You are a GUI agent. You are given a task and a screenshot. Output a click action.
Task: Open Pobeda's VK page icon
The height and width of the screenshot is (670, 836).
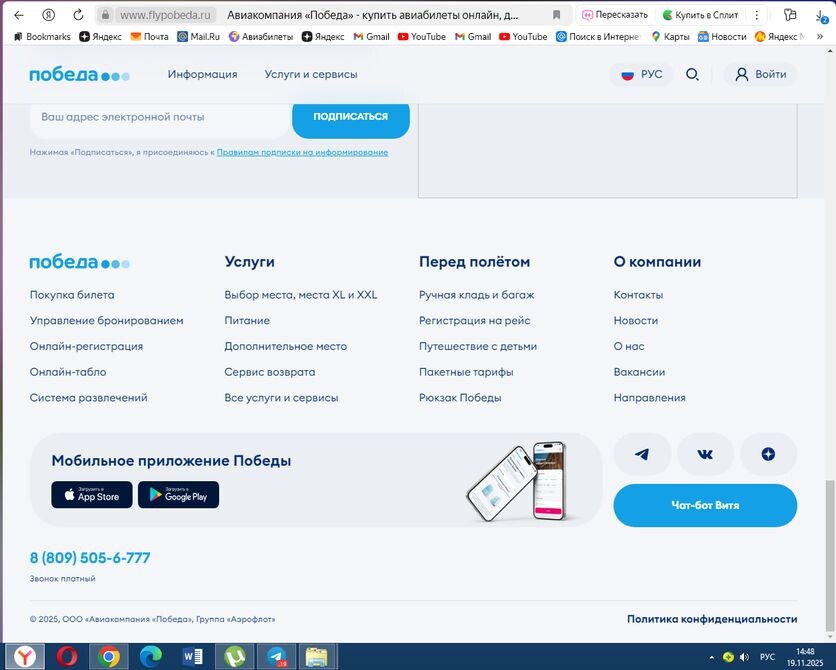pyautogui.click(x=705, y=454)
